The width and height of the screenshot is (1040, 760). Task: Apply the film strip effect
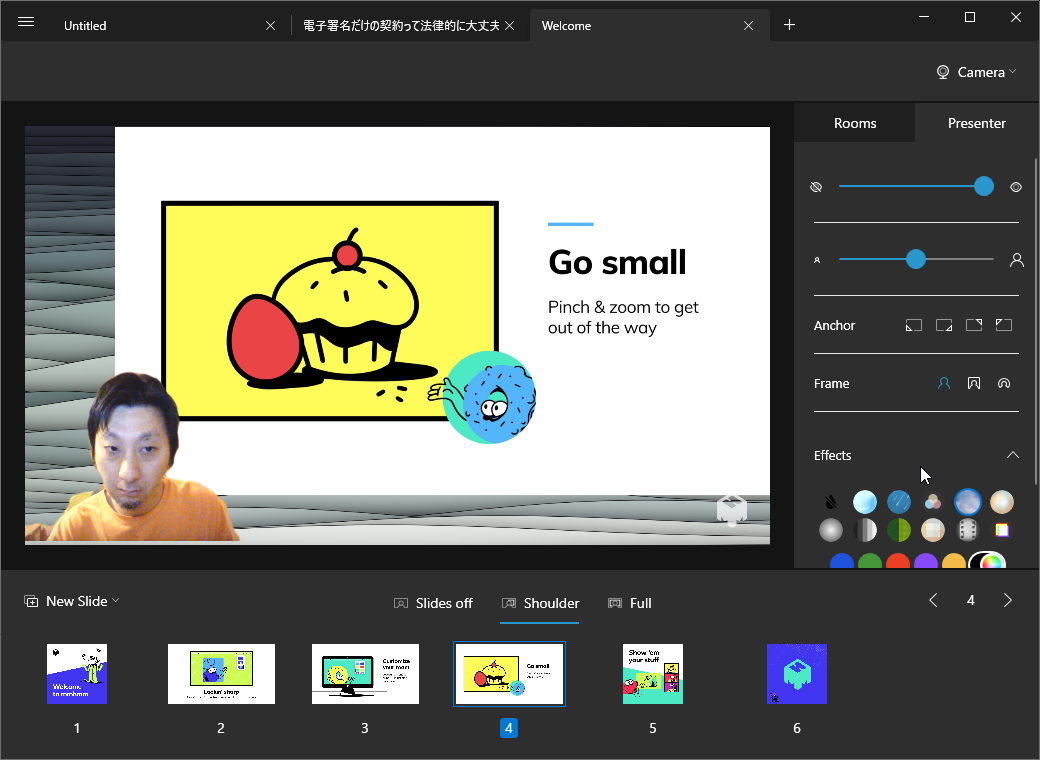[967, 530]
